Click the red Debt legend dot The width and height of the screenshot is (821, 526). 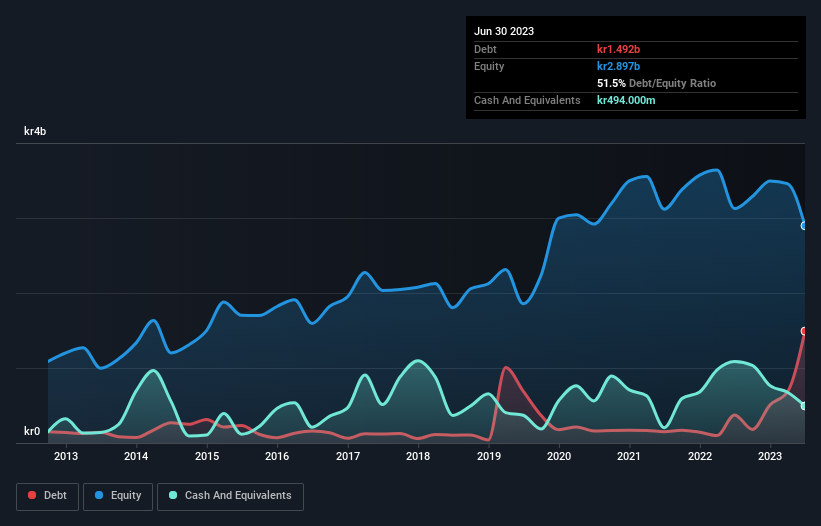[x=32, y=495]
